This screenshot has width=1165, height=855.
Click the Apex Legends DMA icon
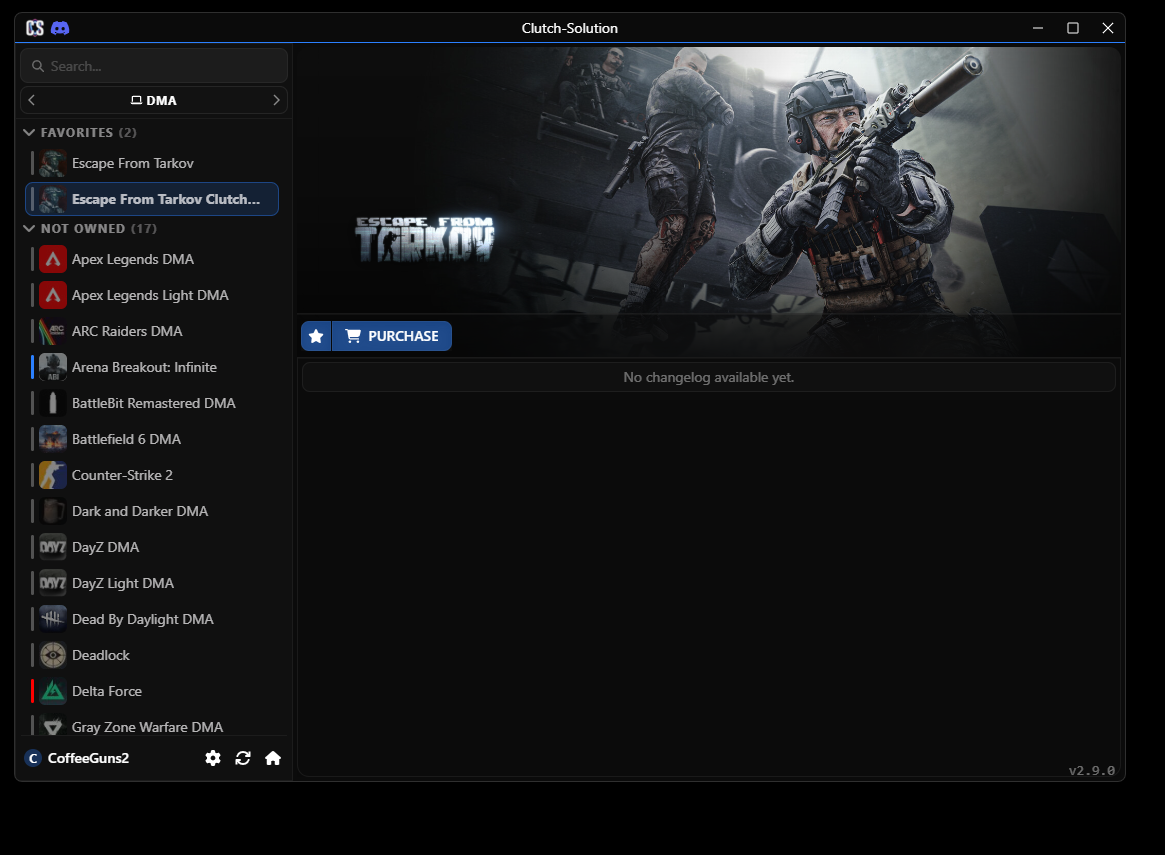(x=53, y=259)
